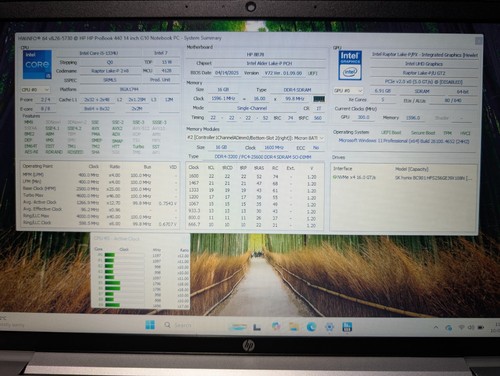The image size is (500, 376).
Task: Open the CPU #0 selector dropdown
Action: (x=35, y=90)
